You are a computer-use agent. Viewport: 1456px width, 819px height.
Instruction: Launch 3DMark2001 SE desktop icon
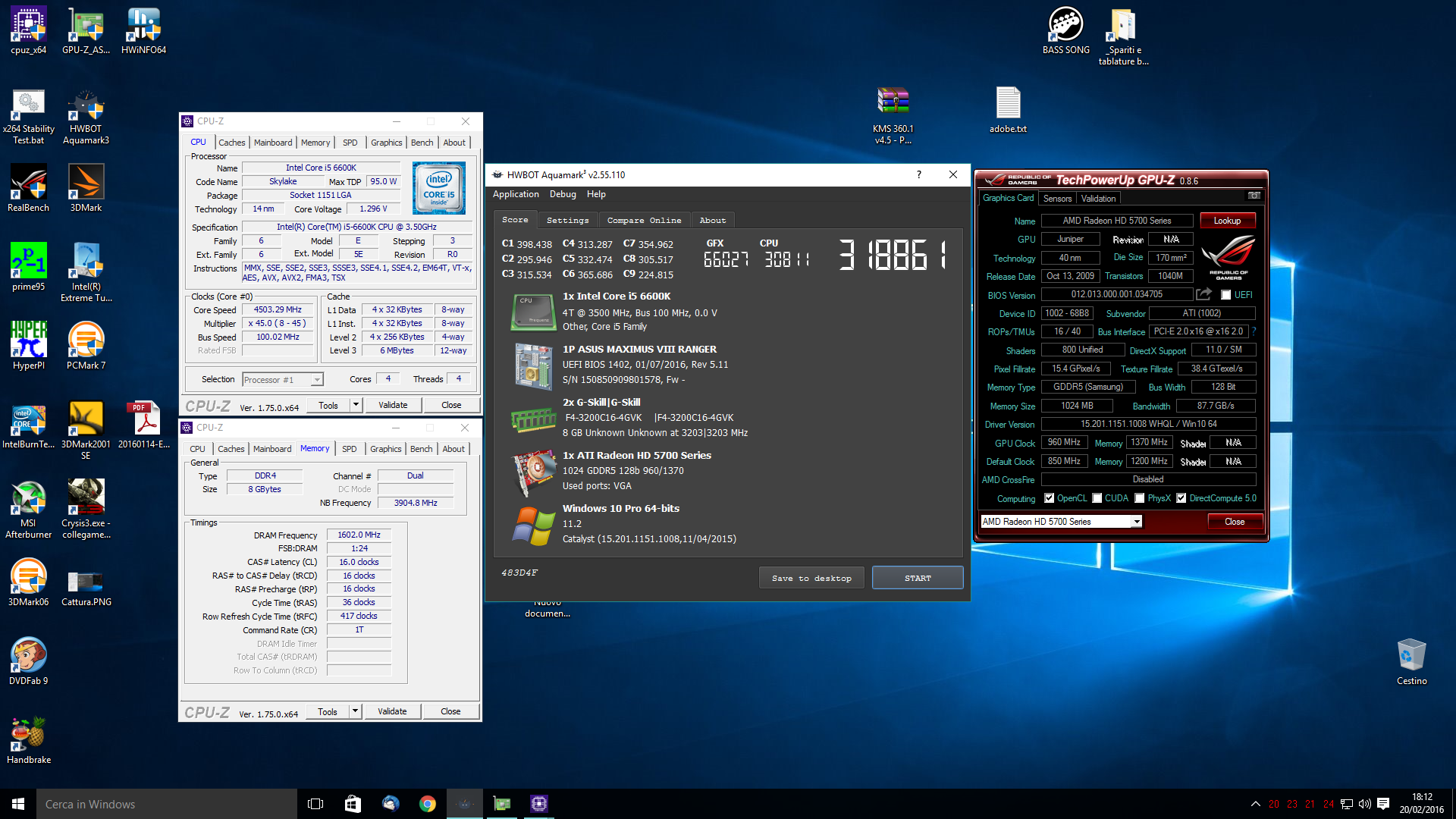click(86, 430)
